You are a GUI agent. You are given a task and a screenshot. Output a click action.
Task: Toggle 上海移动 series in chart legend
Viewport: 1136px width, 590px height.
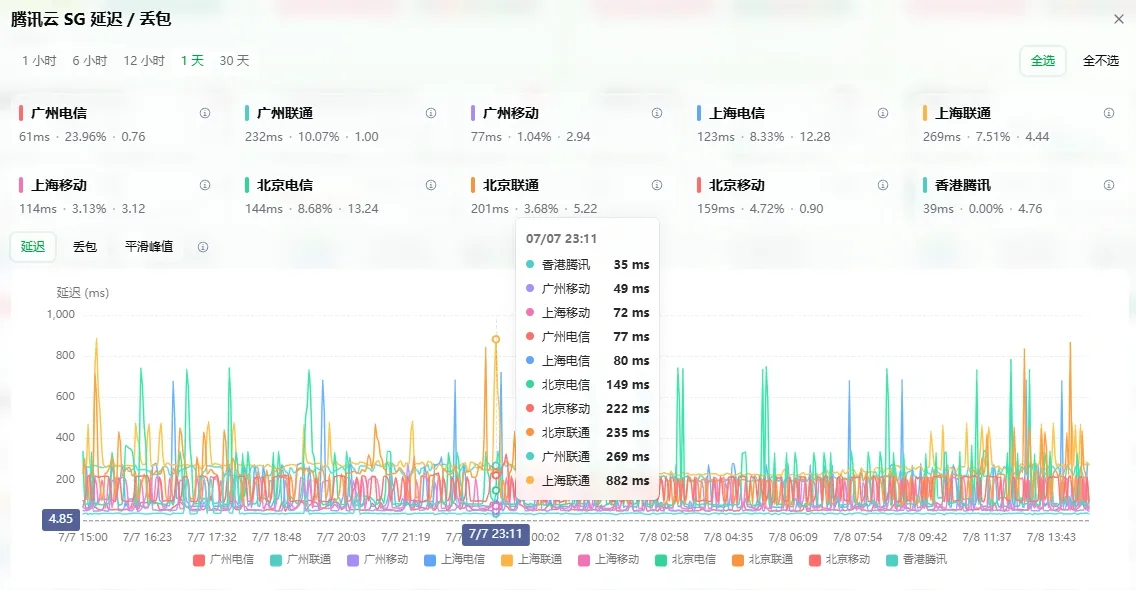pyautogui.click(x=609, y=560)
